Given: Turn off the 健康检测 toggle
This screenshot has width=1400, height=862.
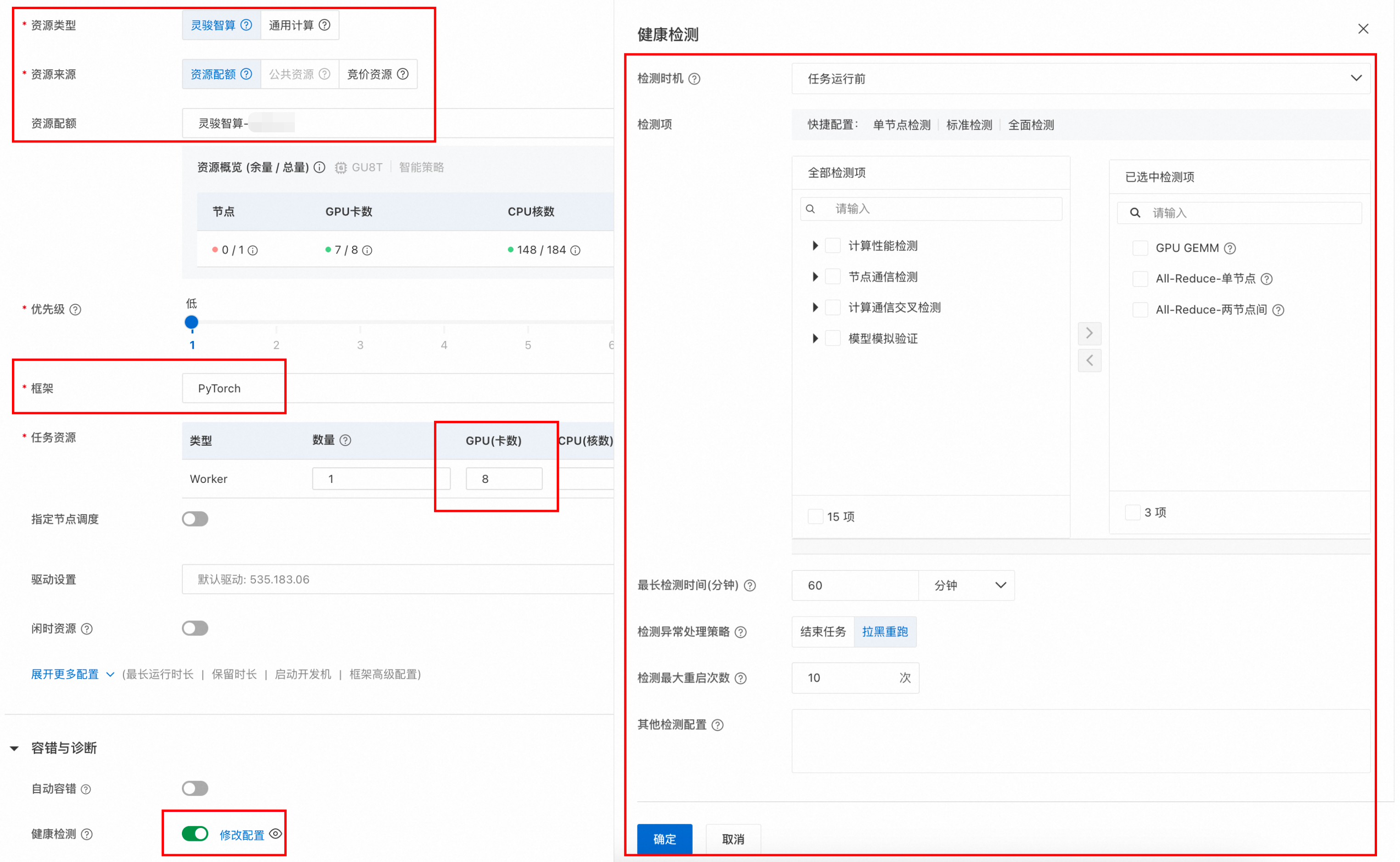Looking at the screenshot, I should 195,834.
